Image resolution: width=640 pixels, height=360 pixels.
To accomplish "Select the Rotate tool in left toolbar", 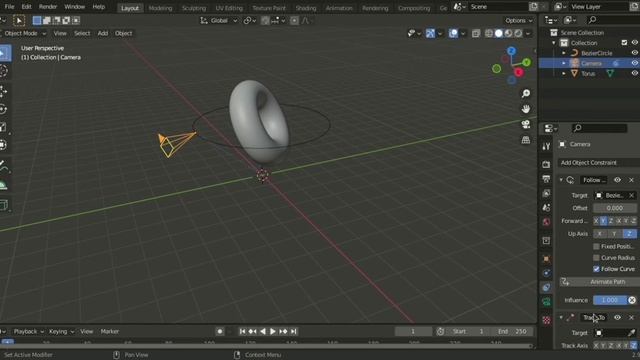I will click(4, 109).
